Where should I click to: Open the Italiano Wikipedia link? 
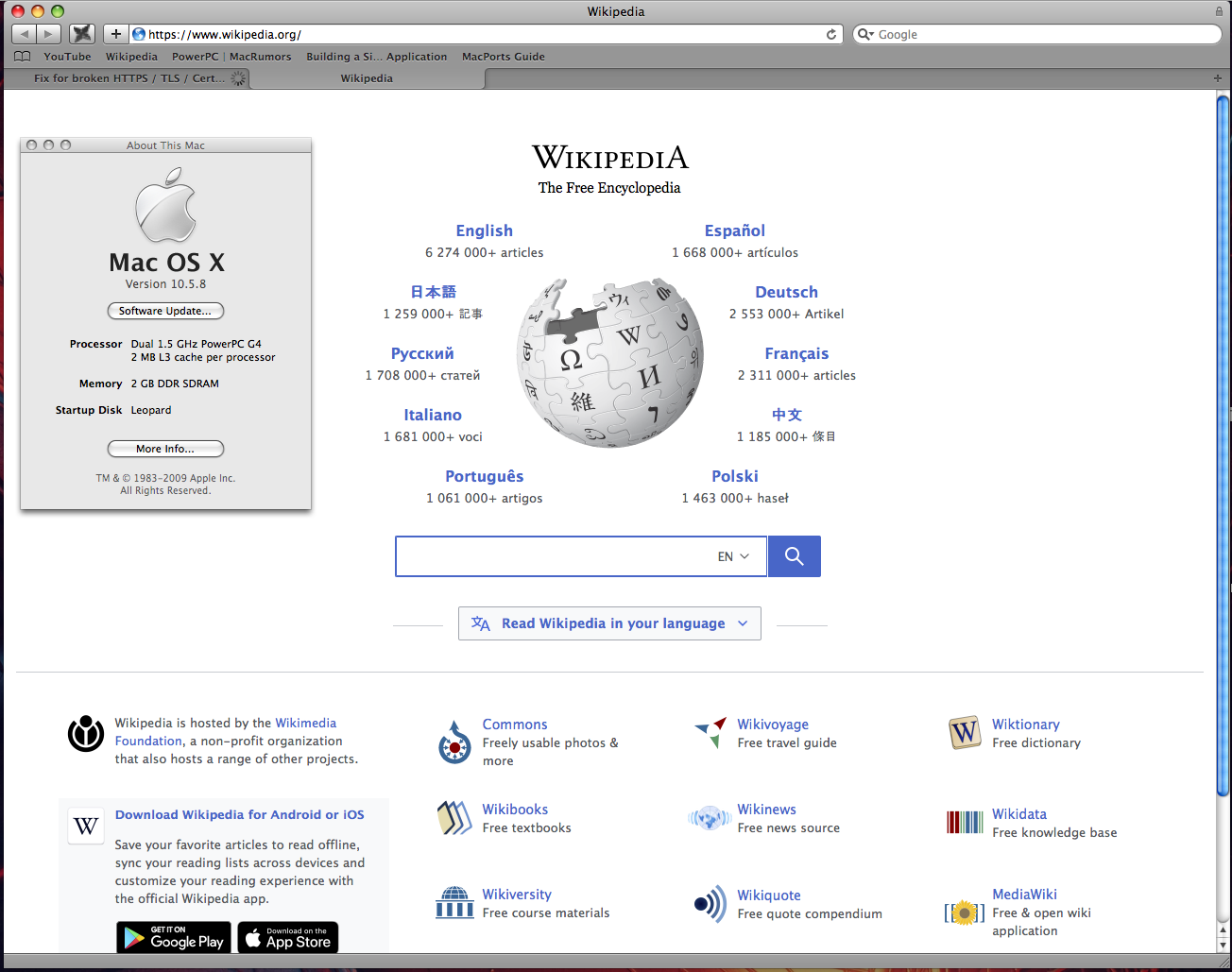coord(433,415)
